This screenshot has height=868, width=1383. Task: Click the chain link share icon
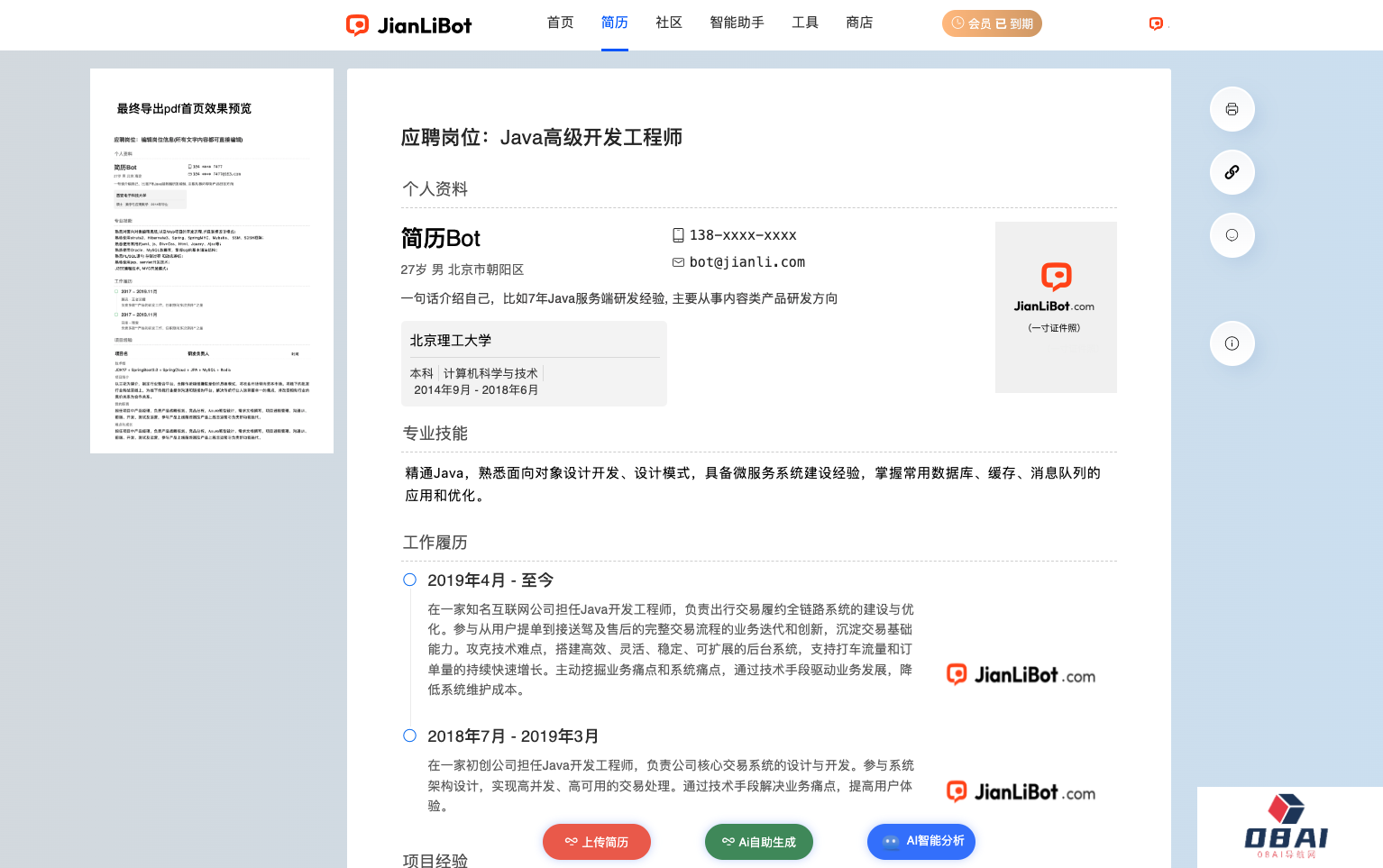click(1232, 172)
